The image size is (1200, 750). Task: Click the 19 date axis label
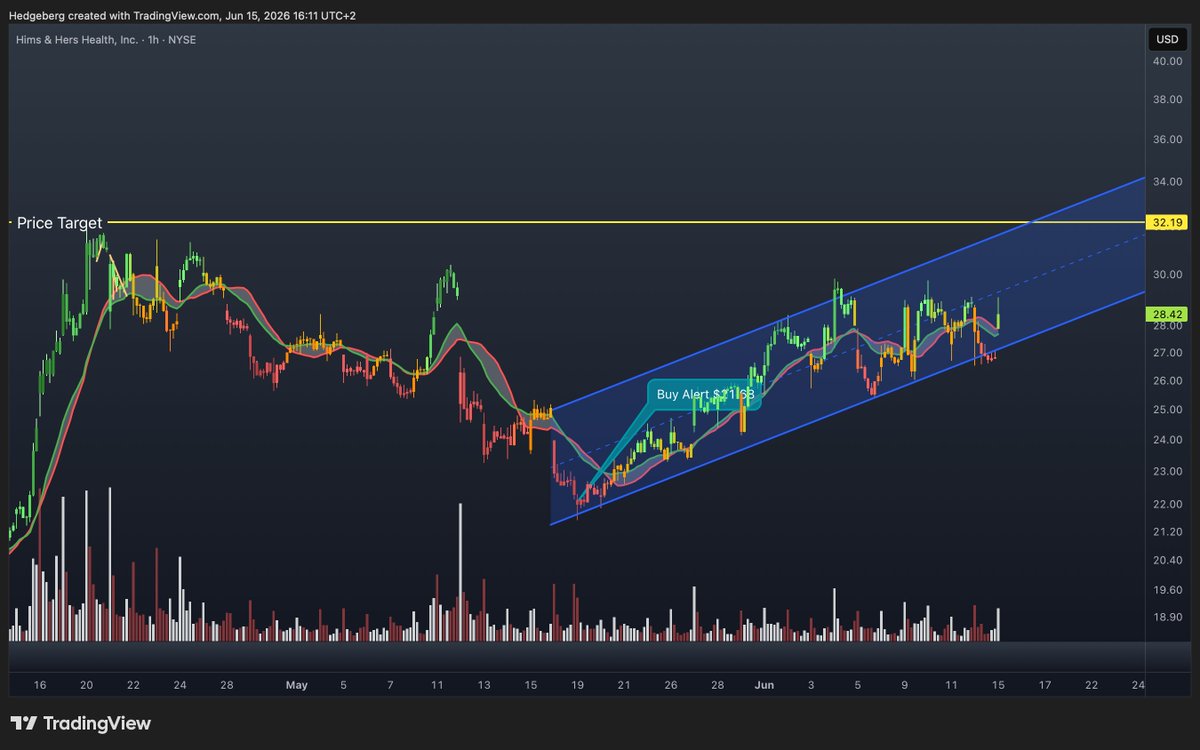click(x=577, y=685)
